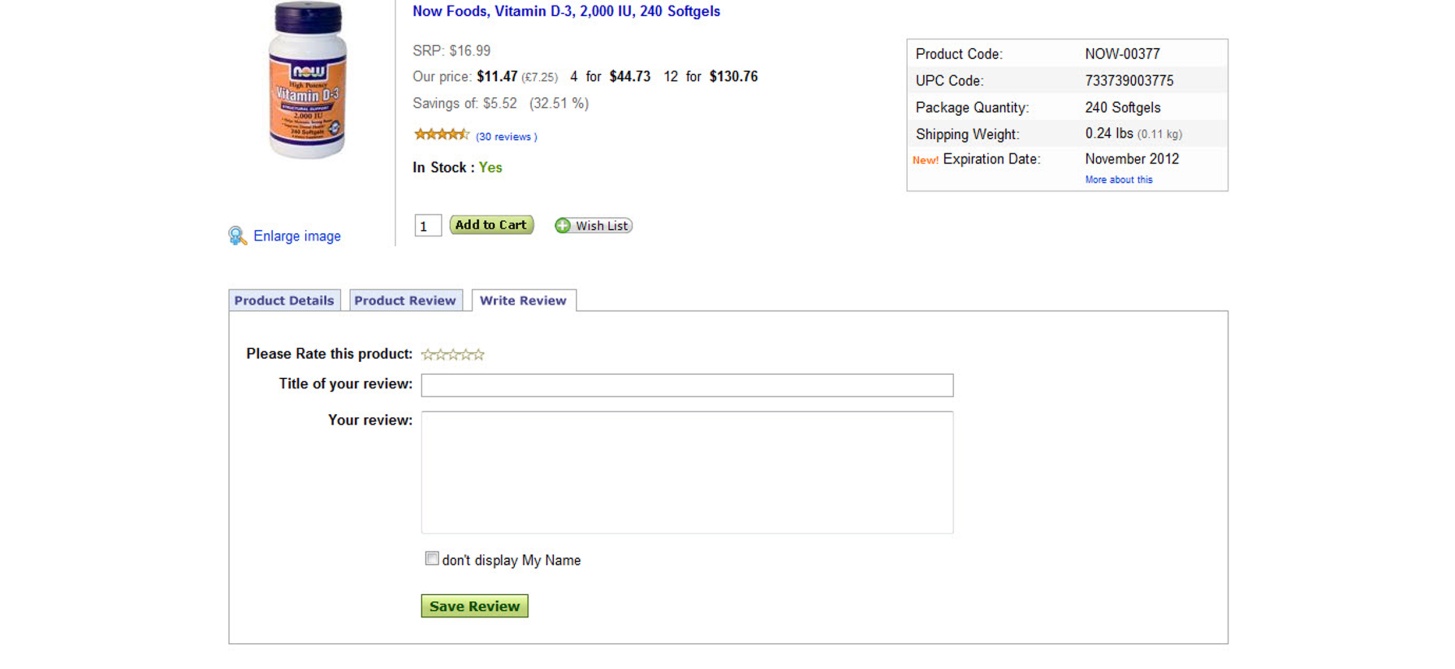Screen dimensions: 1455x669
Task: Submit with the Save Review button
Action: (x=474, y=606)
